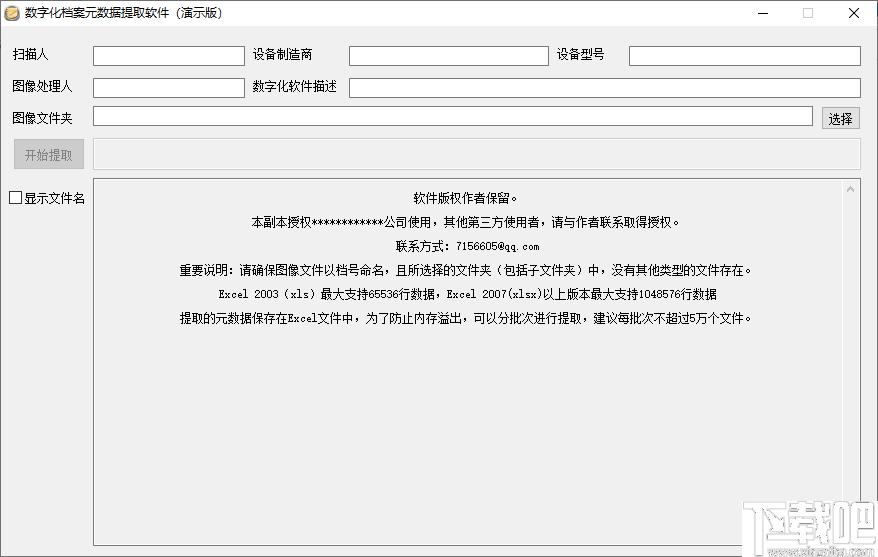Screen dimensions: 878x557
Task: Click the line starting with 重要说明
Action: tap(465, 270)
